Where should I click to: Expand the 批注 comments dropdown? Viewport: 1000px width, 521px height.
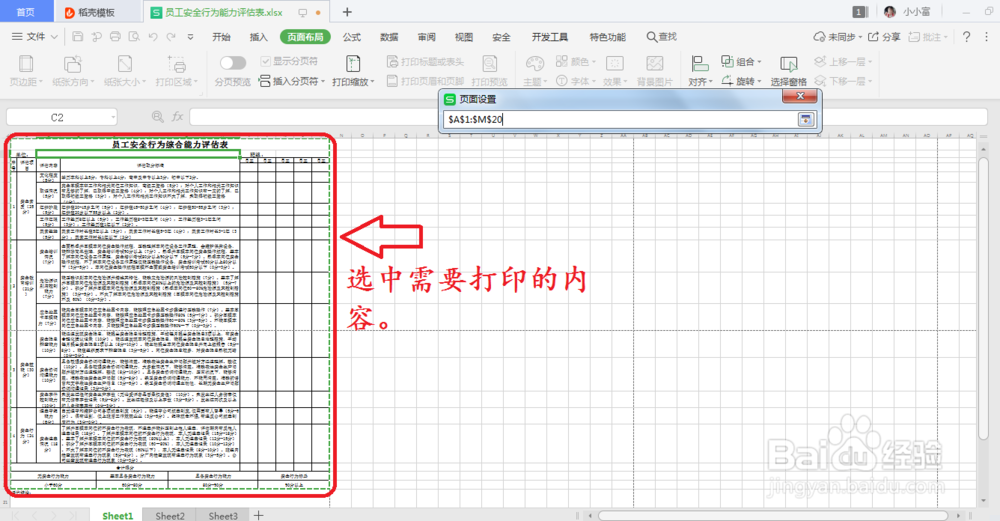click(945, 38)
